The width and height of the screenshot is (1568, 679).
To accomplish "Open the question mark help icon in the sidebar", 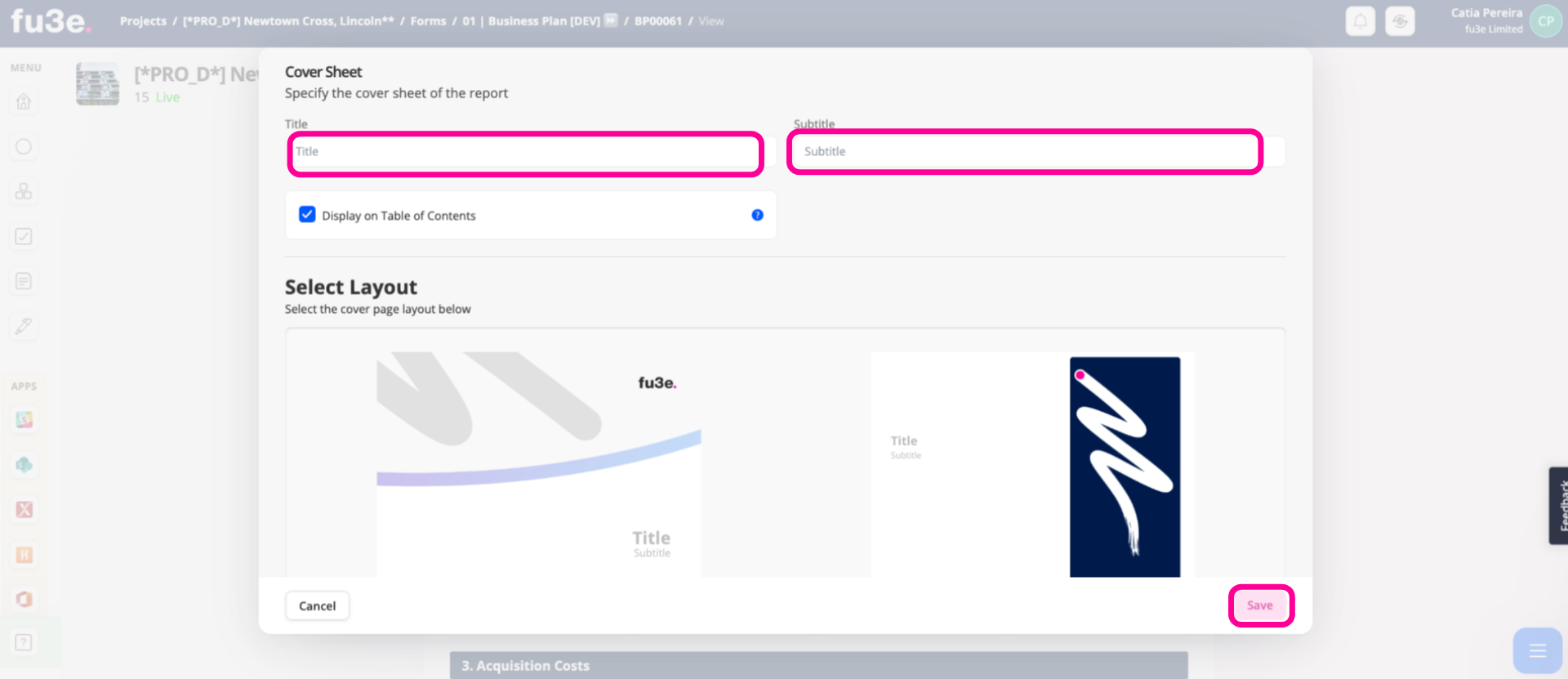I will (x=24, y=642).
